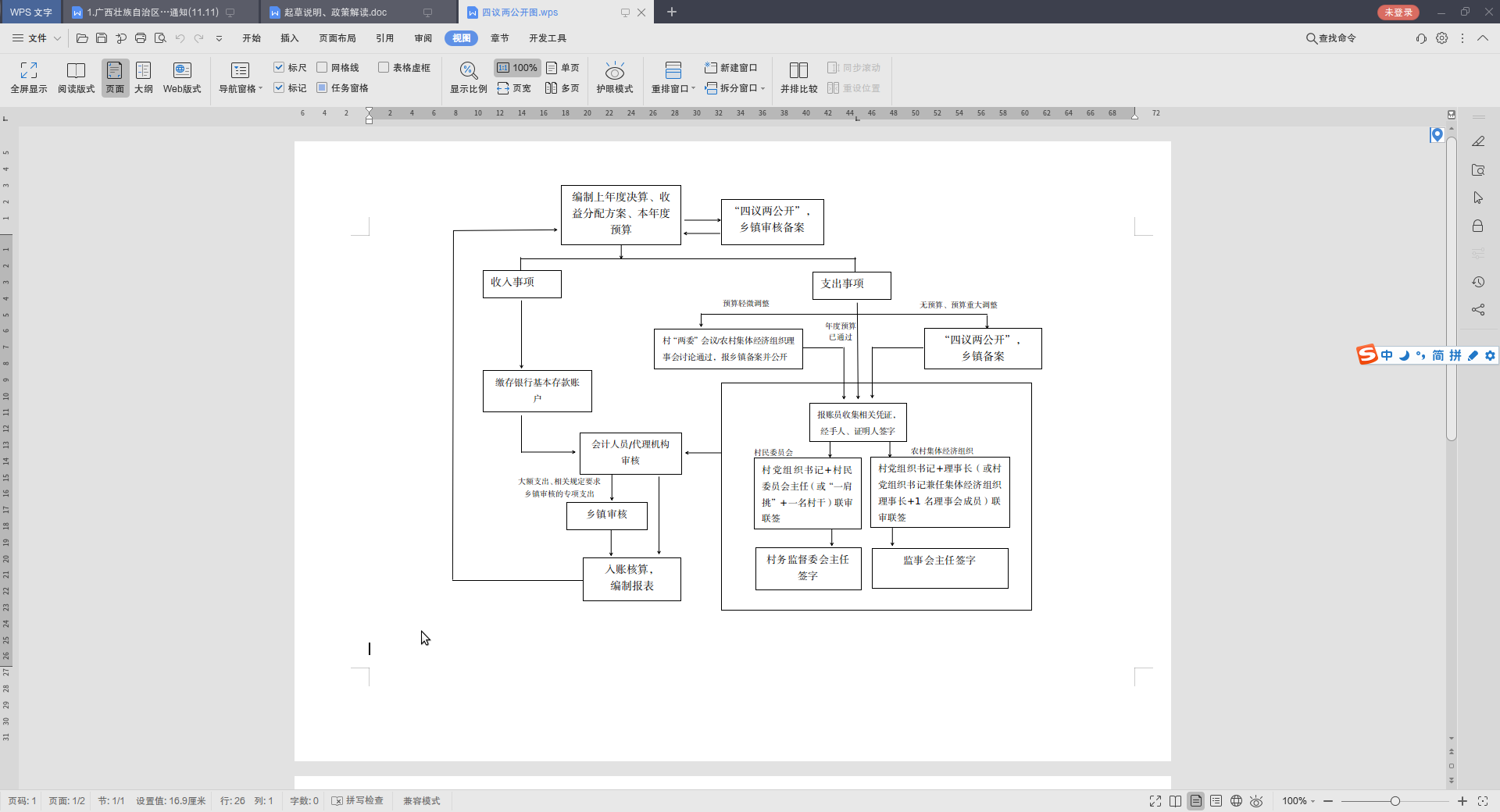Expand the 导航窗格 dropdown
This screenshot has height=812, width=1500.
pos(260,89)
